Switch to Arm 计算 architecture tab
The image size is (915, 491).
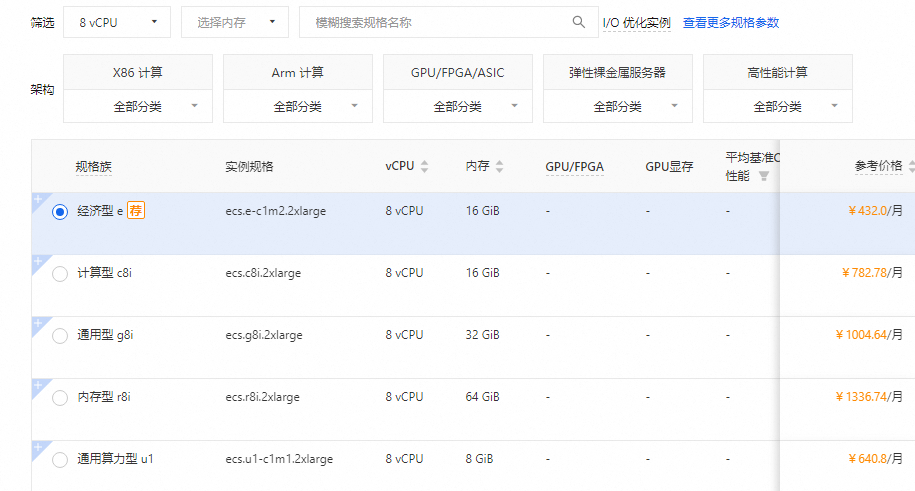point(298,72)
